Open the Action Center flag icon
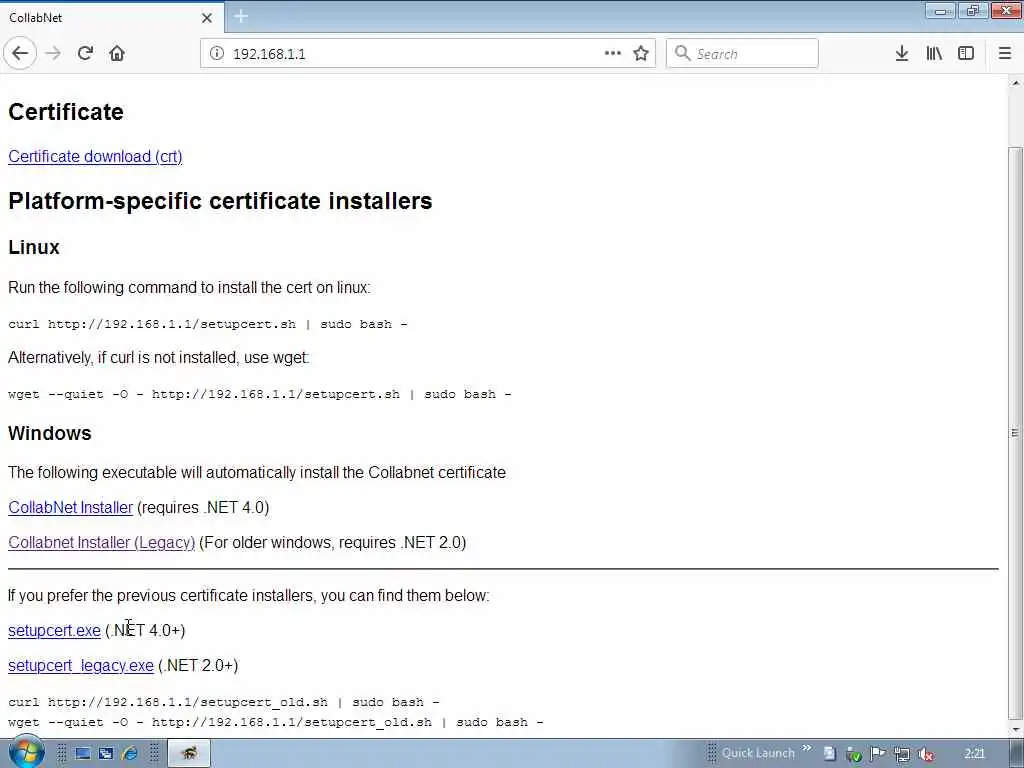Viewport: 1024px width, 768px height. pyautogui.click(x=878, y=754)
